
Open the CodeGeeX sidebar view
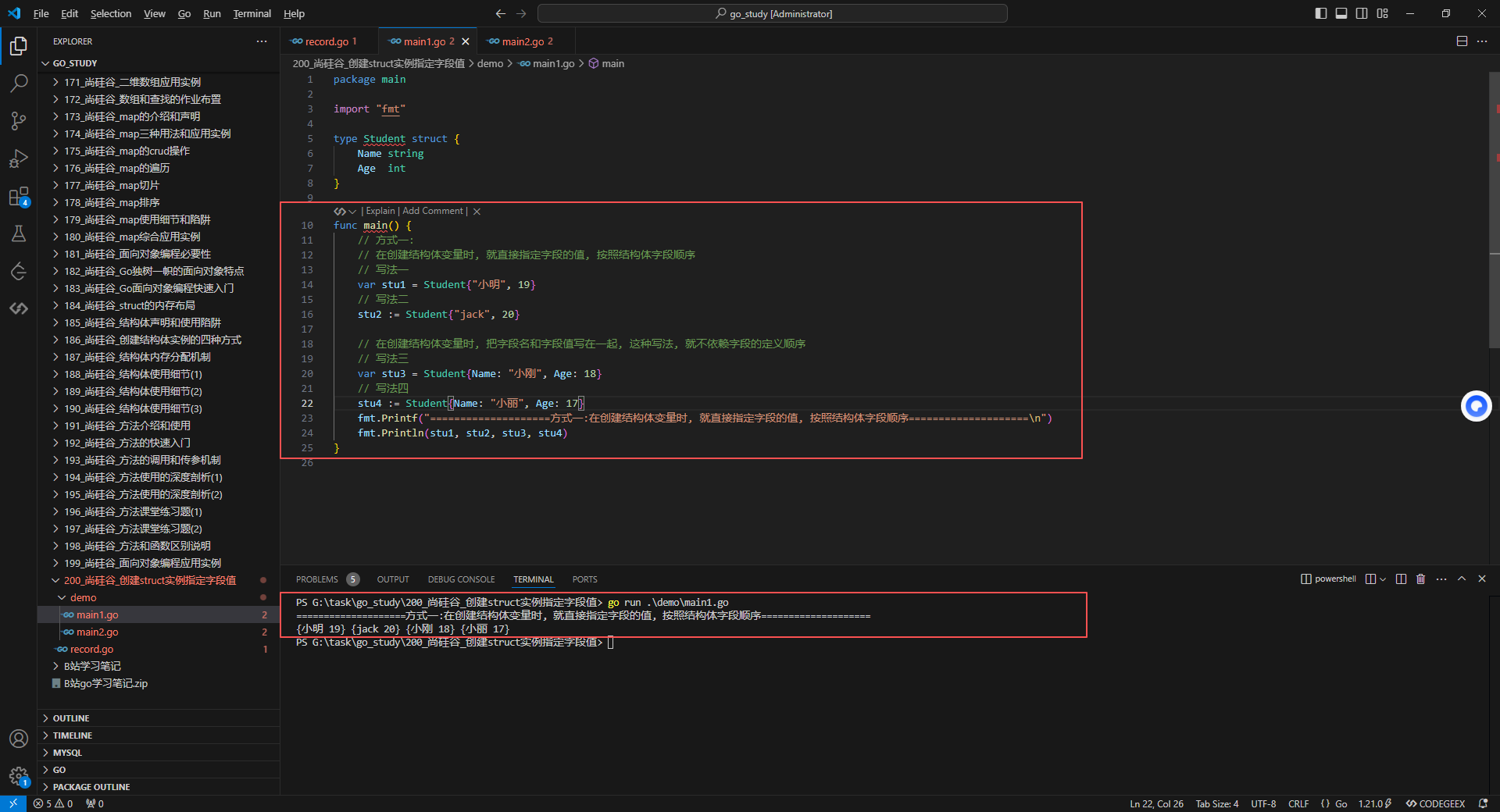point(19,308)
